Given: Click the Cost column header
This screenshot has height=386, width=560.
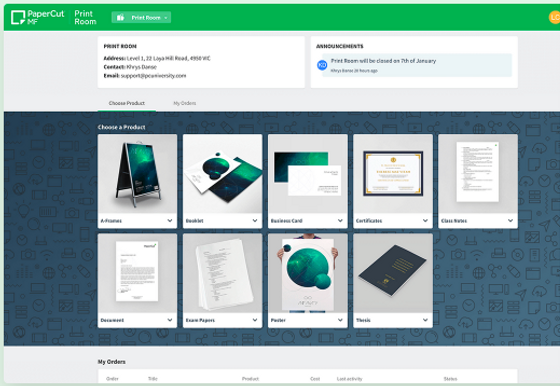Looking at the screenshot, I should pos(315,379).
